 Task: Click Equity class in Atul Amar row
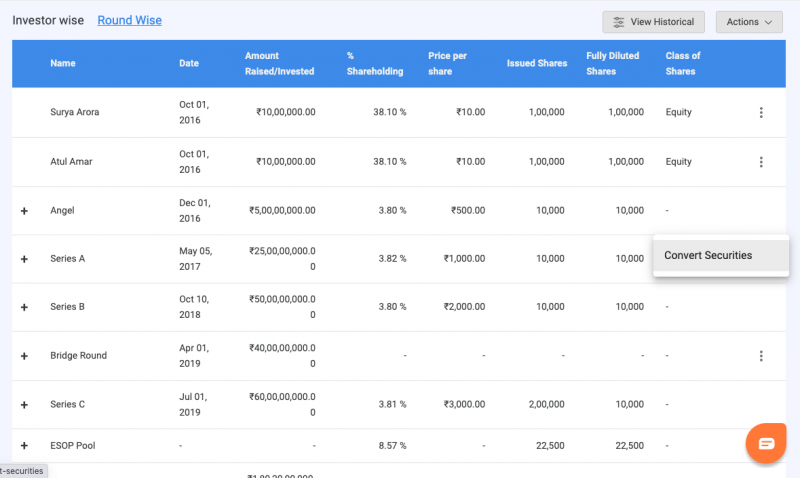(679, 161)
